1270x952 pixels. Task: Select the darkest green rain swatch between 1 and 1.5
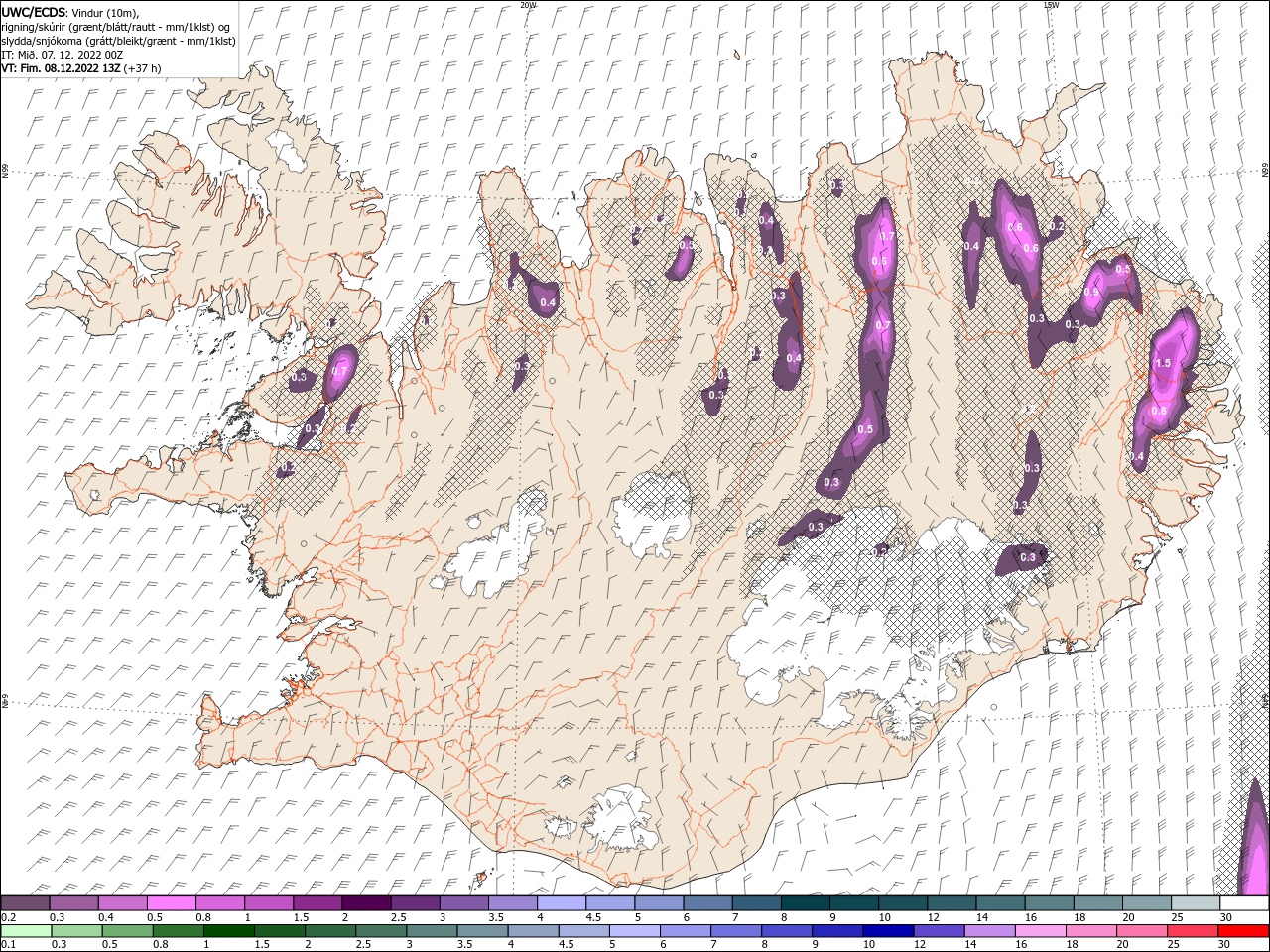pos(229,931)
